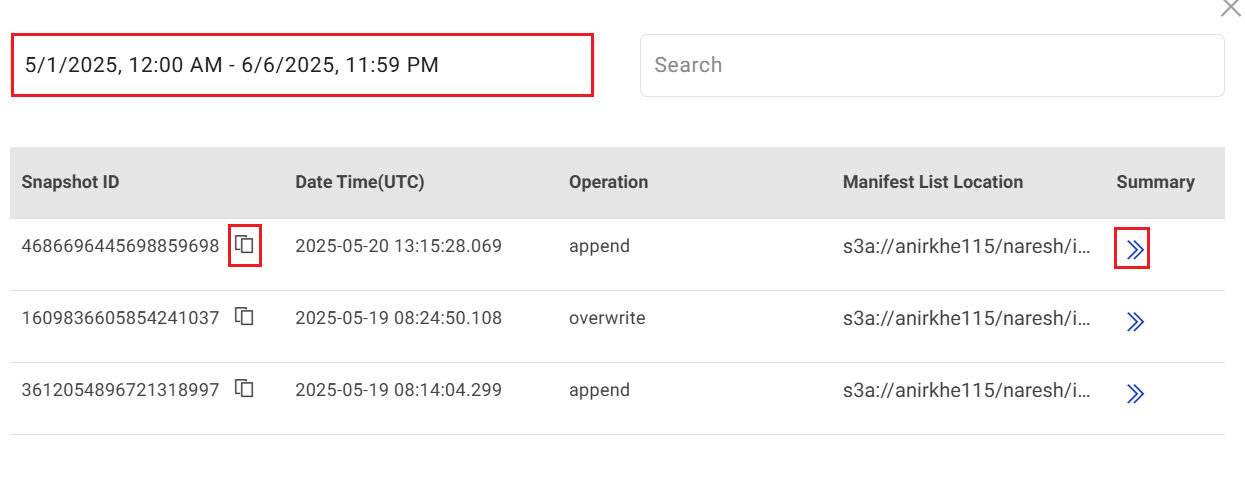This screenshot has width=1245, height=483.
Task: Open the date range picker field
Action: 302,65
